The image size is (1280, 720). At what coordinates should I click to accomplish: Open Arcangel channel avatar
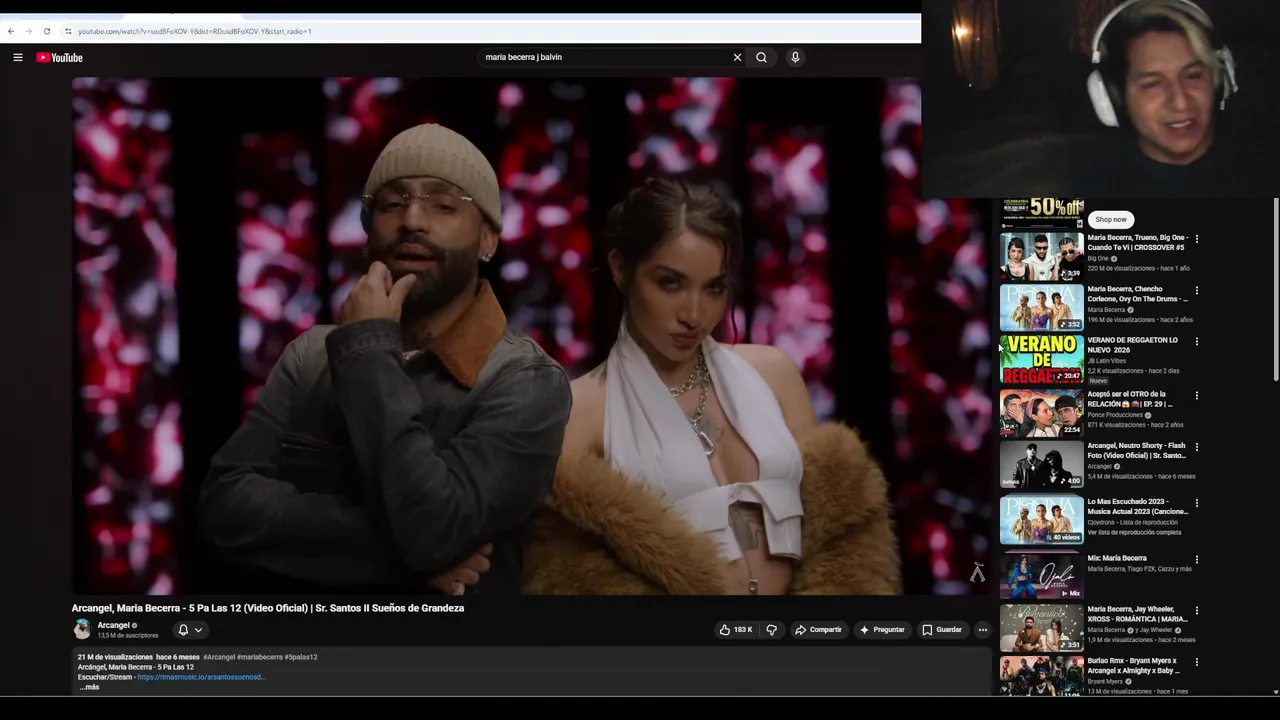point(82,629)
